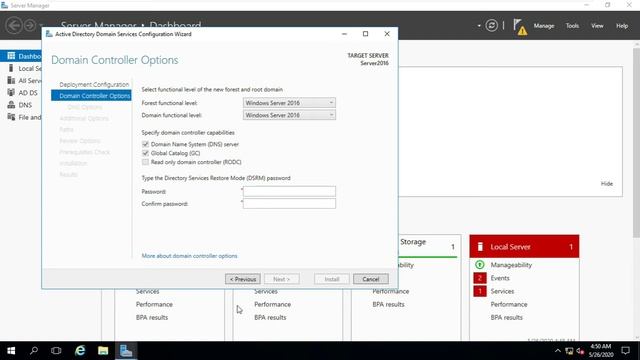Open Task View on the taskbar
Screen dimensions: 640x360
[x=56, y=351]
